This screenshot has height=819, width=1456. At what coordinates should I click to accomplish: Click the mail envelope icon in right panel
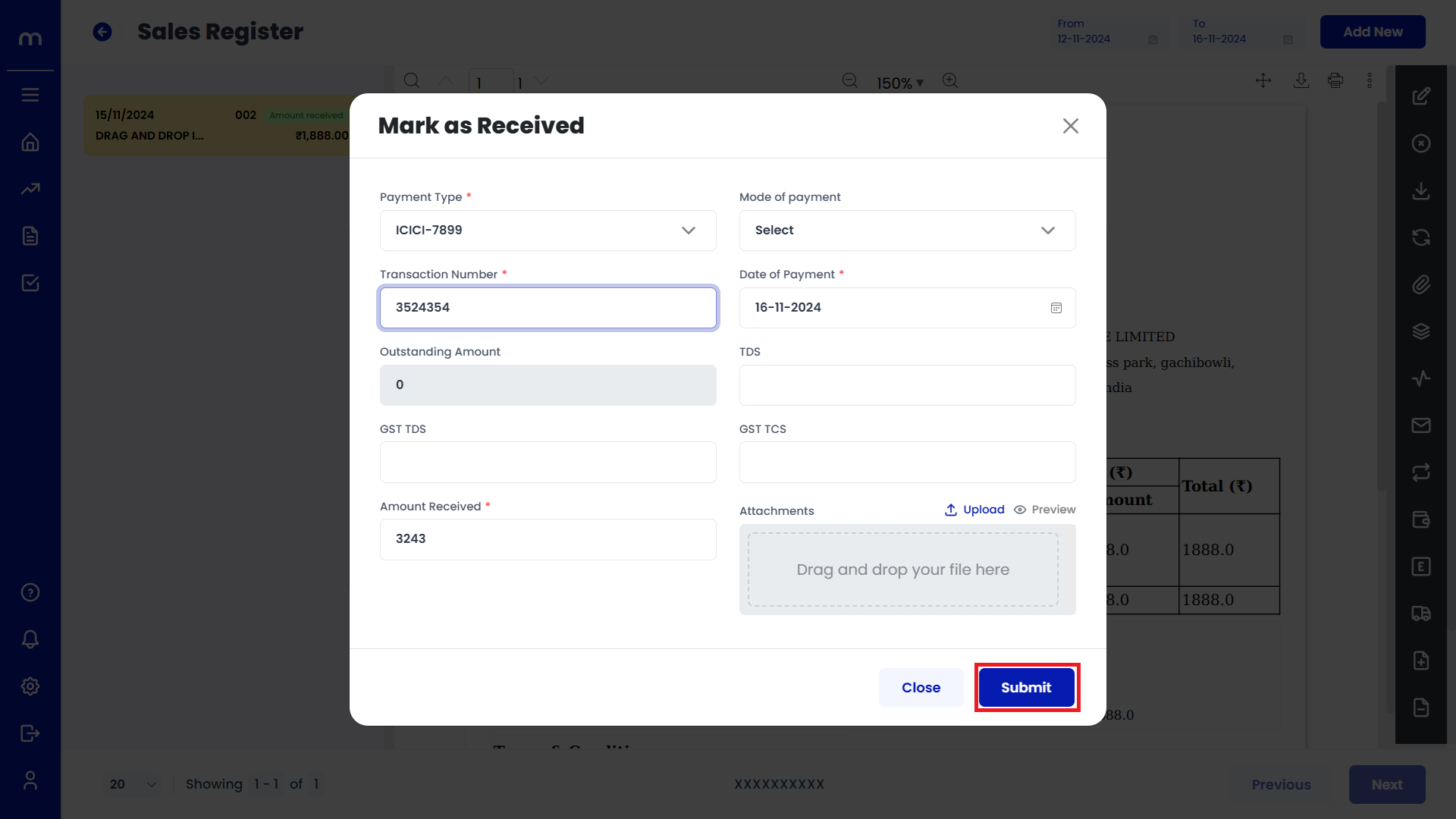pos(1421,425)
